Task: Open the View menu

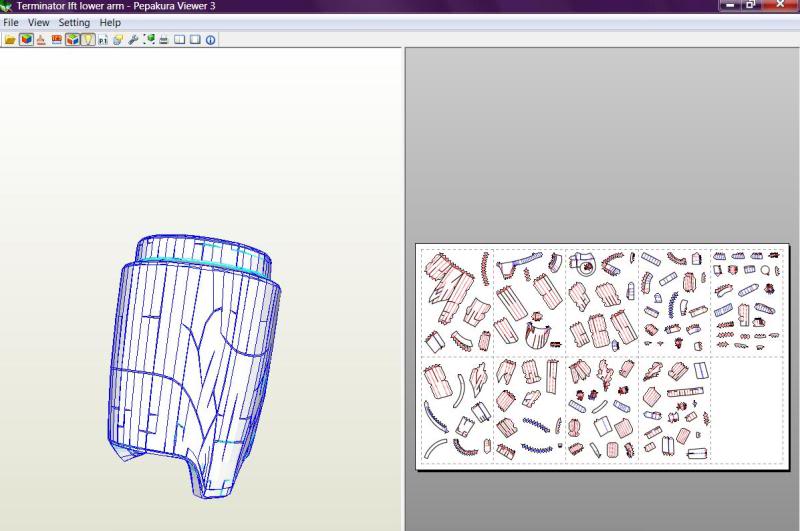Action: (x=39, y=22)
